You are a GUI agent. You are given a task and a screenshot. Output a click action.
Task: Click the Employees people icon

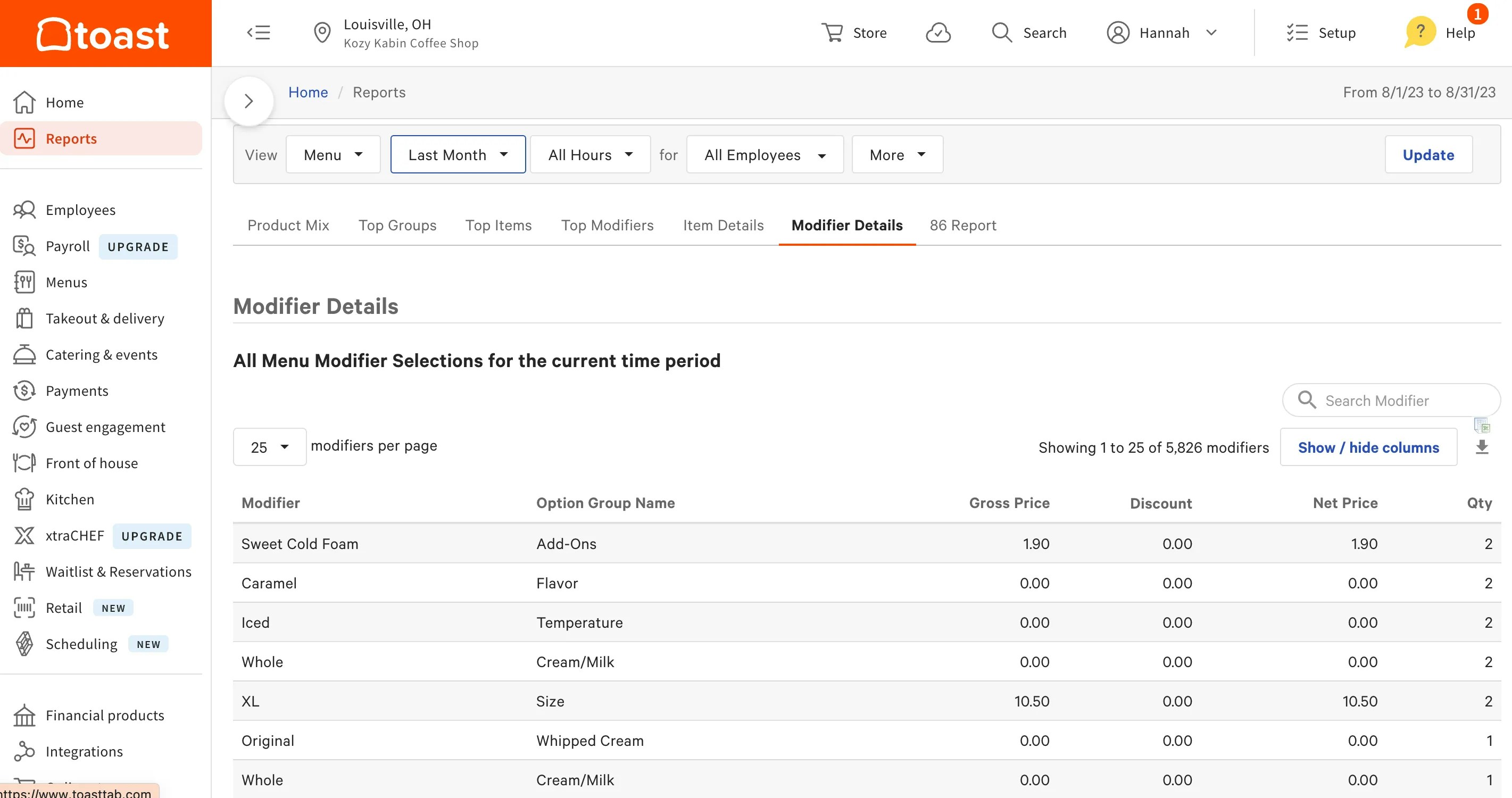click(x=24, y=210)
